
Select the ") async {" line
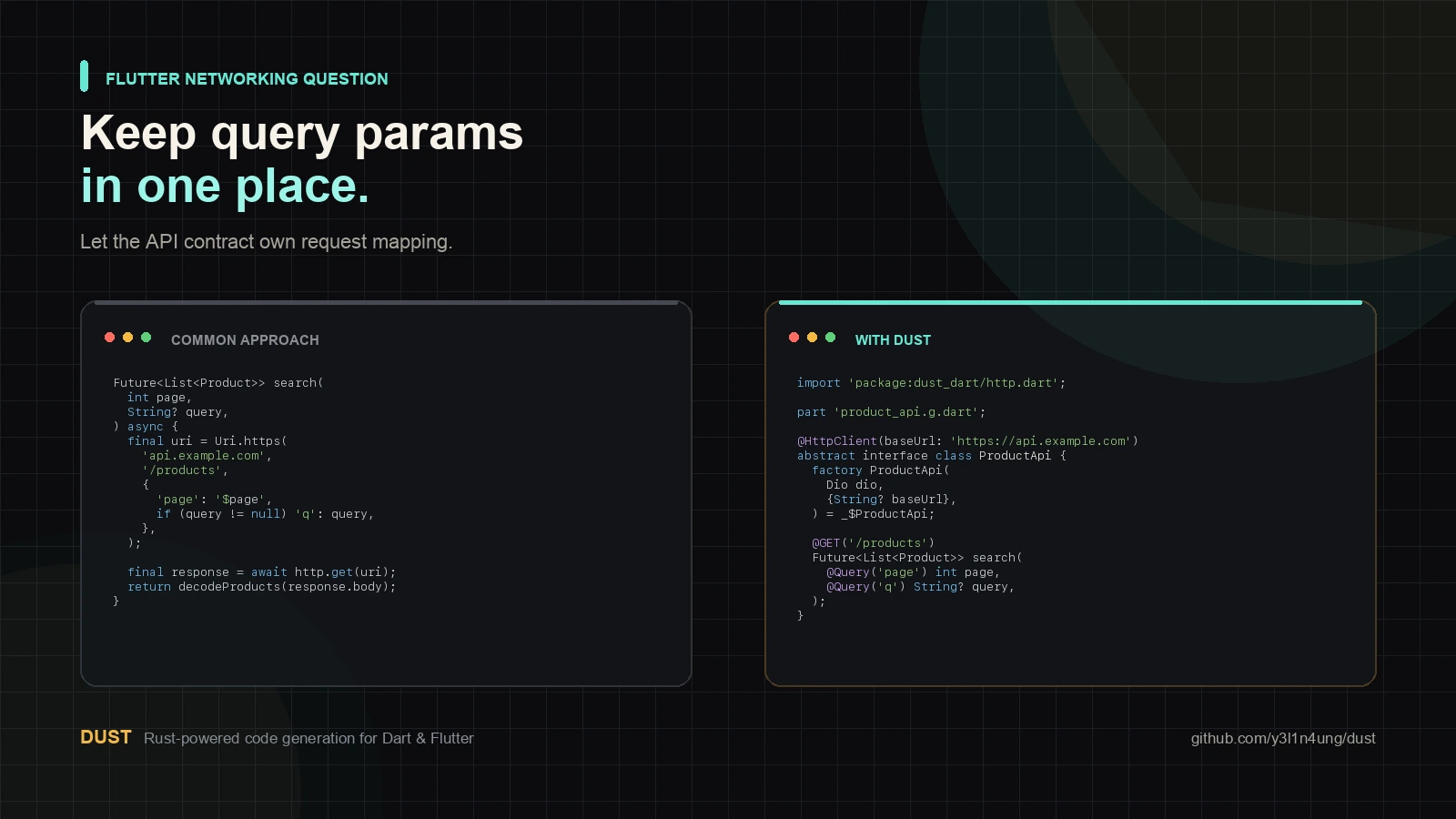[x=146, y=427]
